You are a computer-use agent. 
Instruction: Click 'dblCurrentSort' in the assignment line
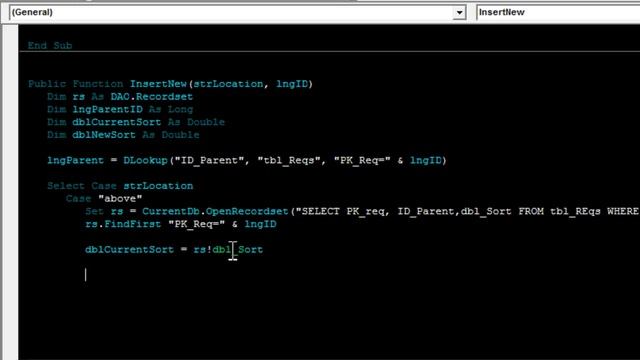pos(129,249)
